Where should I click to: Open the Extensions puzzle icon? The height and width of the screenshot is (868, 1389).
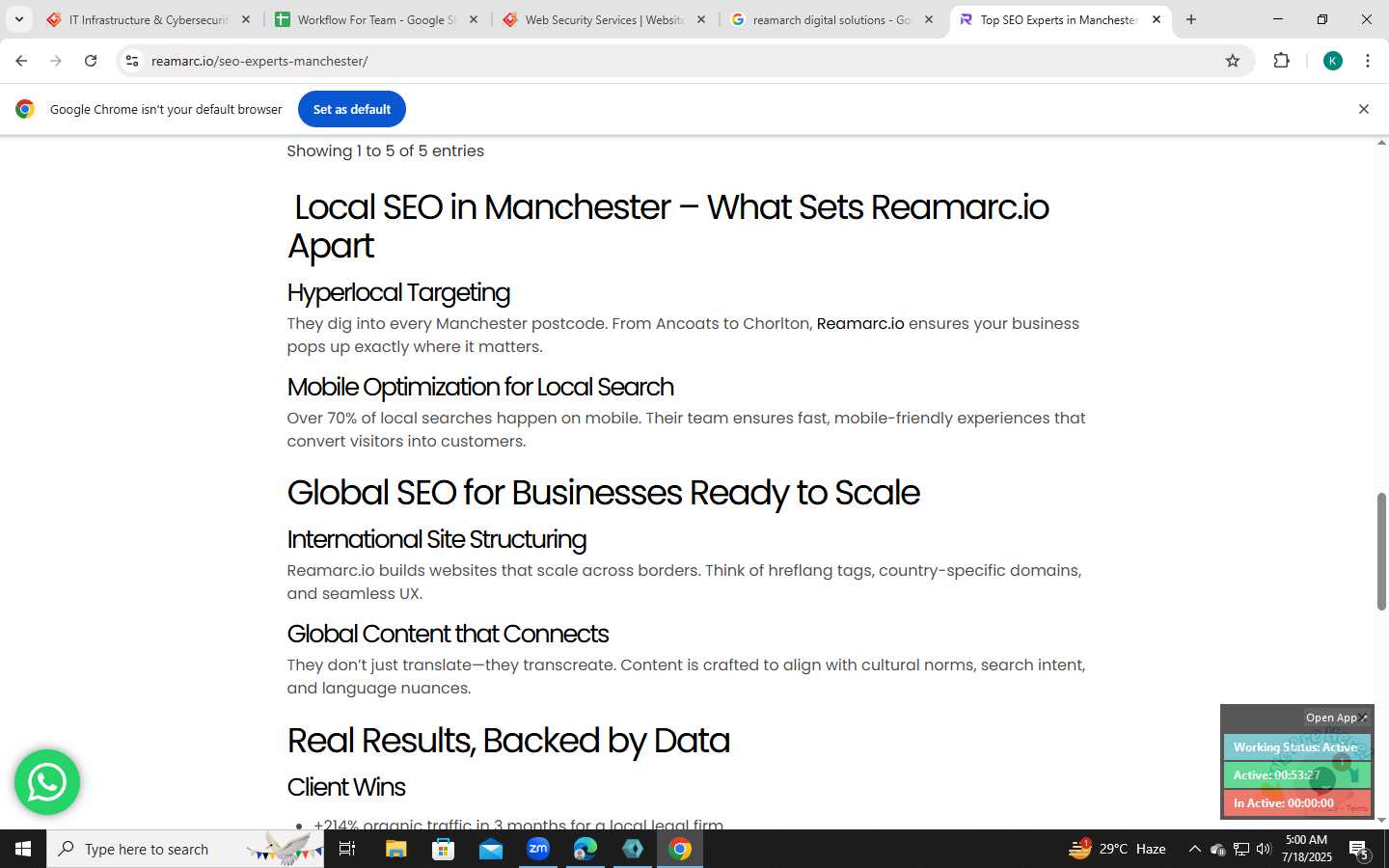tap(1281, 61)
